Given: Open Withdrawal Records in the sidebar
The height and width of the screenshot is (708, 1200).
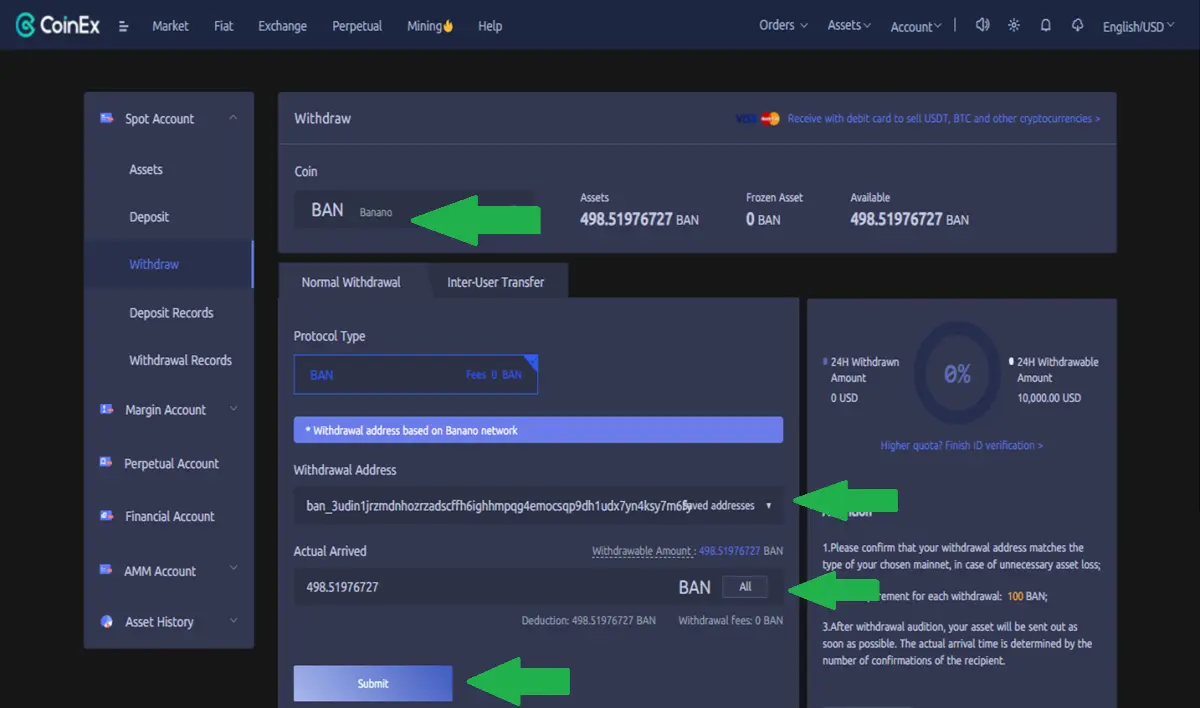Looking at the screenshot, I should (x=180, y=360).
